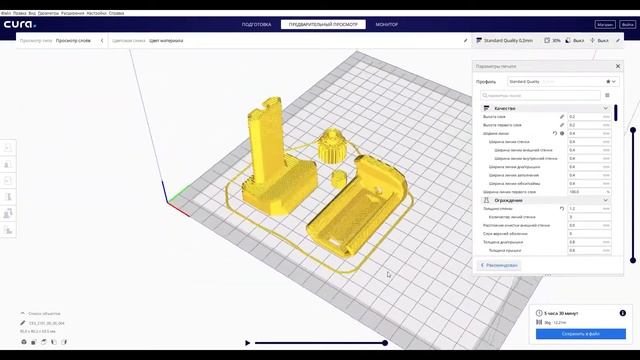
Task: Click the save to file button
Action: [x=580, y=334]
